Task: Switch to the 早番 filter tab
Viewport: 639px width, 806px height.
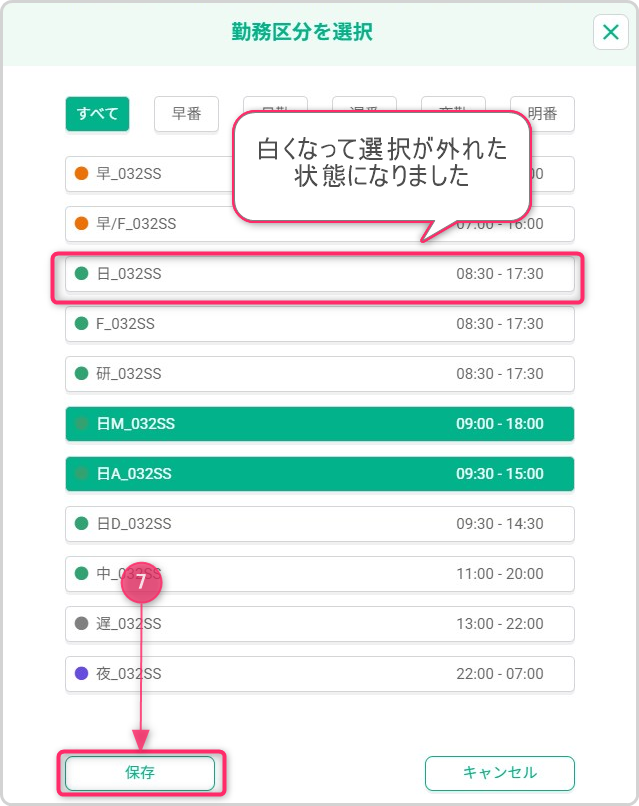Action: pos(186,114)
